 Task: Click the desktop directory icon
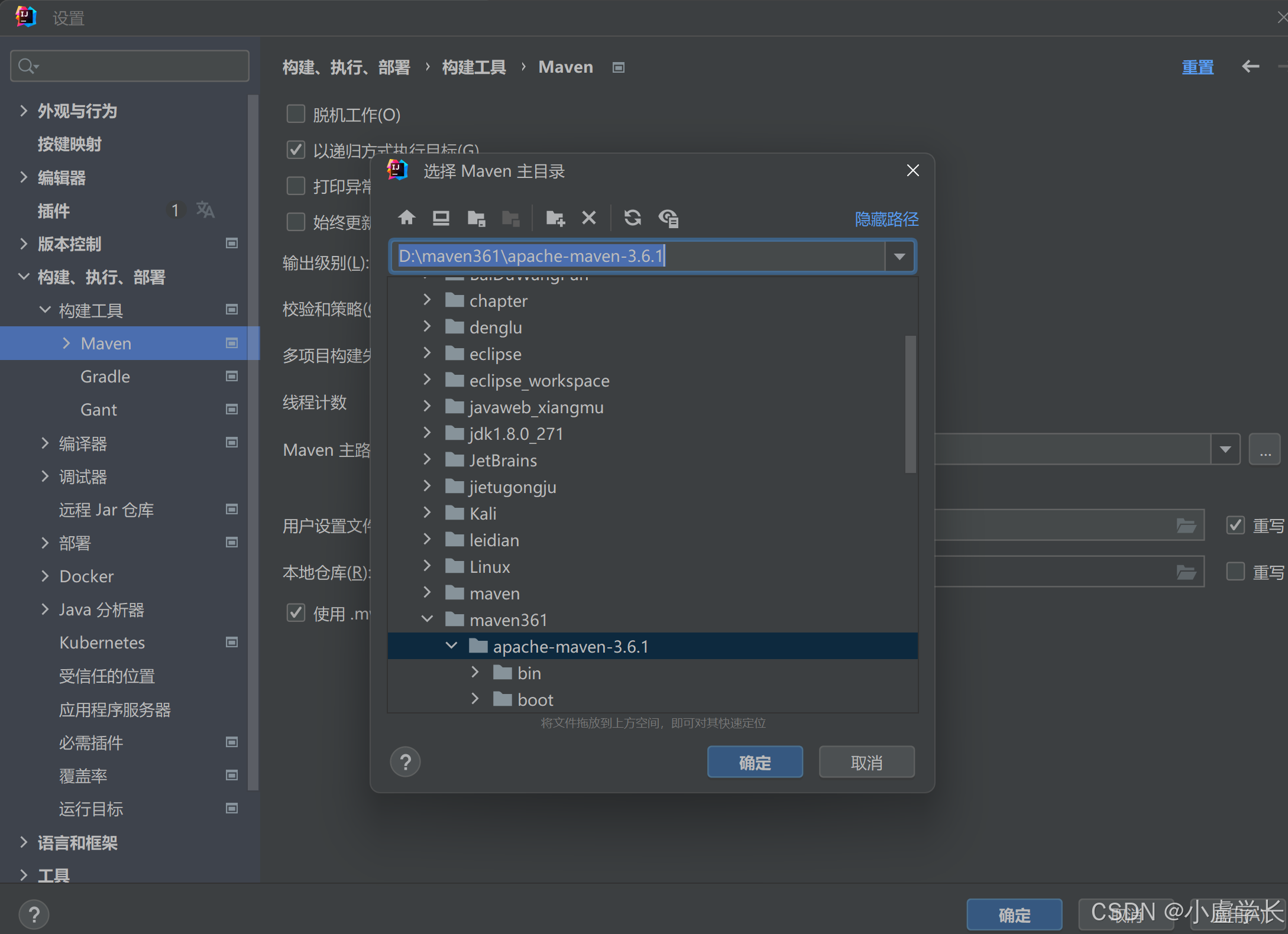pyautogui.click(x=441, y=218)
